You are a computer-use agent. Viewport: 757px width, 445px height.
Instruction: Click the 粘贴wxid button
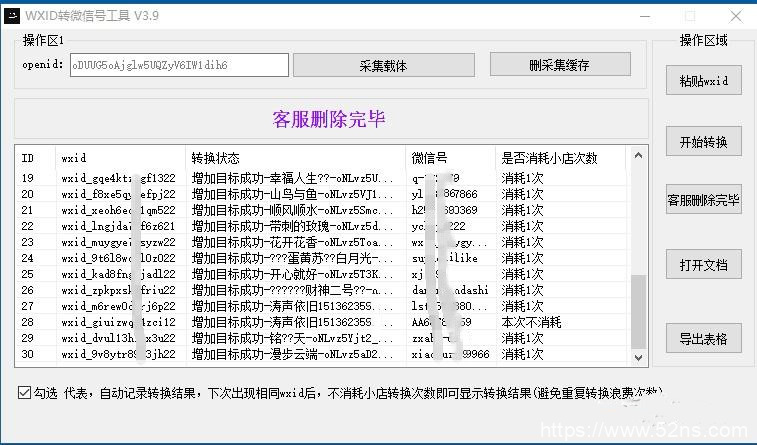coord(703,81)
